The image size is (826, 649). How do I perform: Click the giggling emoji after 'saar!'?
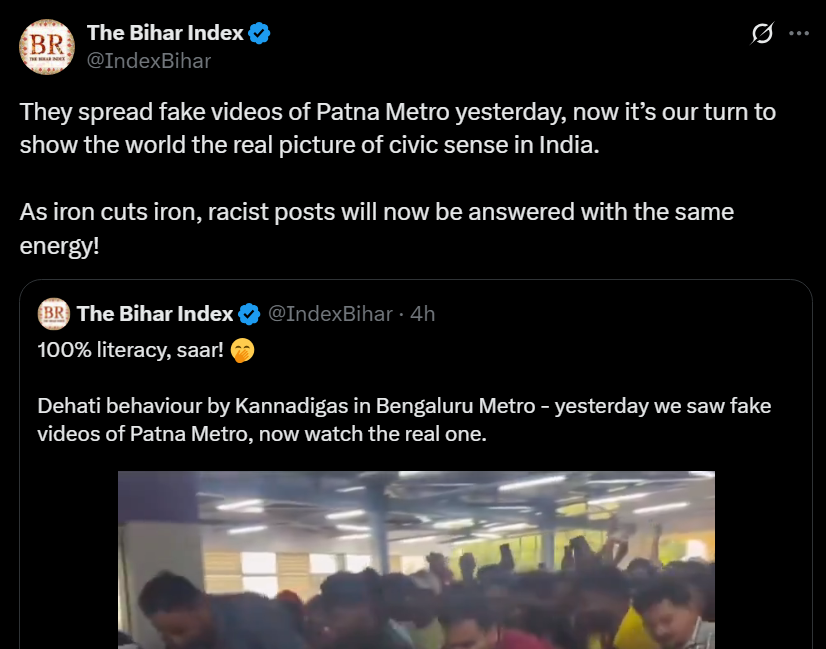coord(241,351)
